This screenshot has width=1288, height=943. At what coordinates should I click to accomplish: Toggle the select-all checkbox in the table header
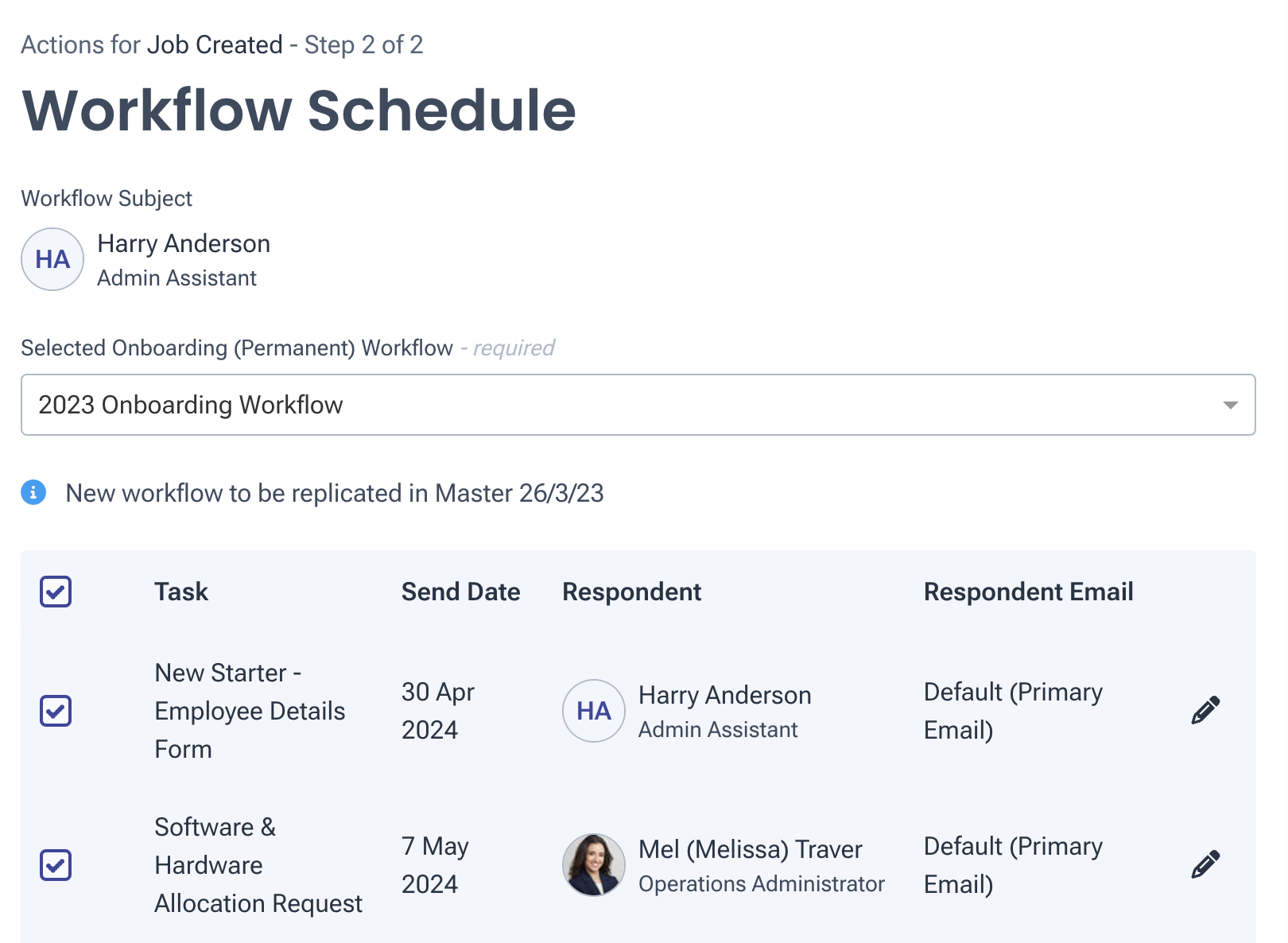pos(56,592)
